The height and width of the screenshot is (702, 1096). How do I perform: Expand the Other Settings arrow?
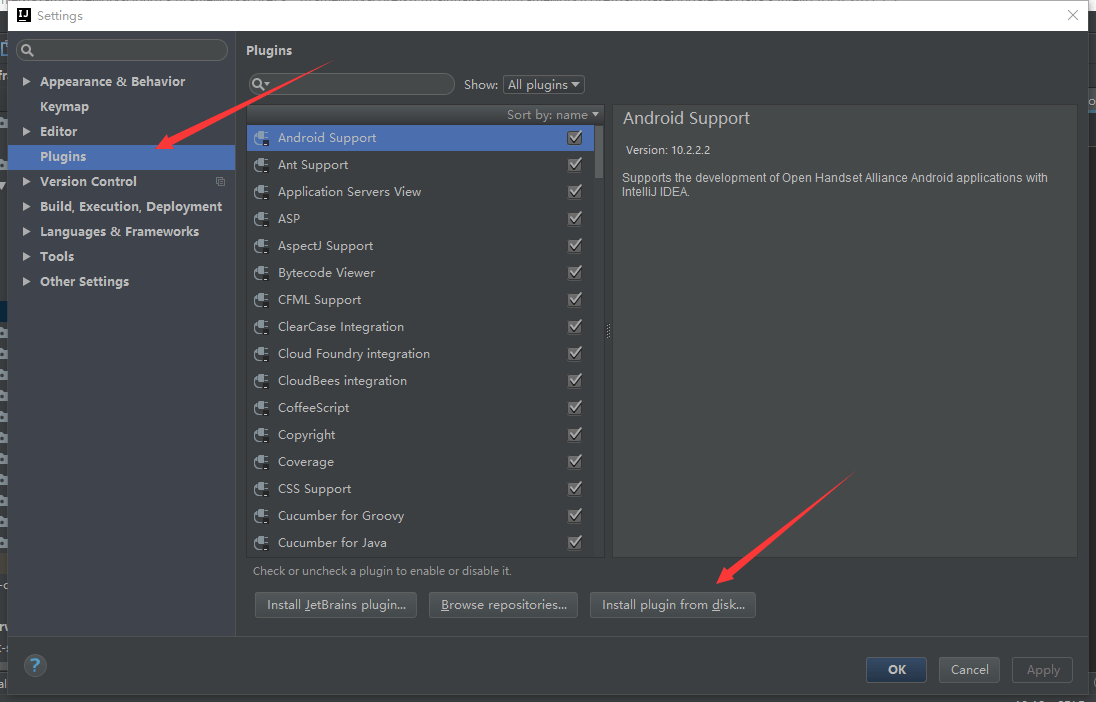click(x=27, y=282)
